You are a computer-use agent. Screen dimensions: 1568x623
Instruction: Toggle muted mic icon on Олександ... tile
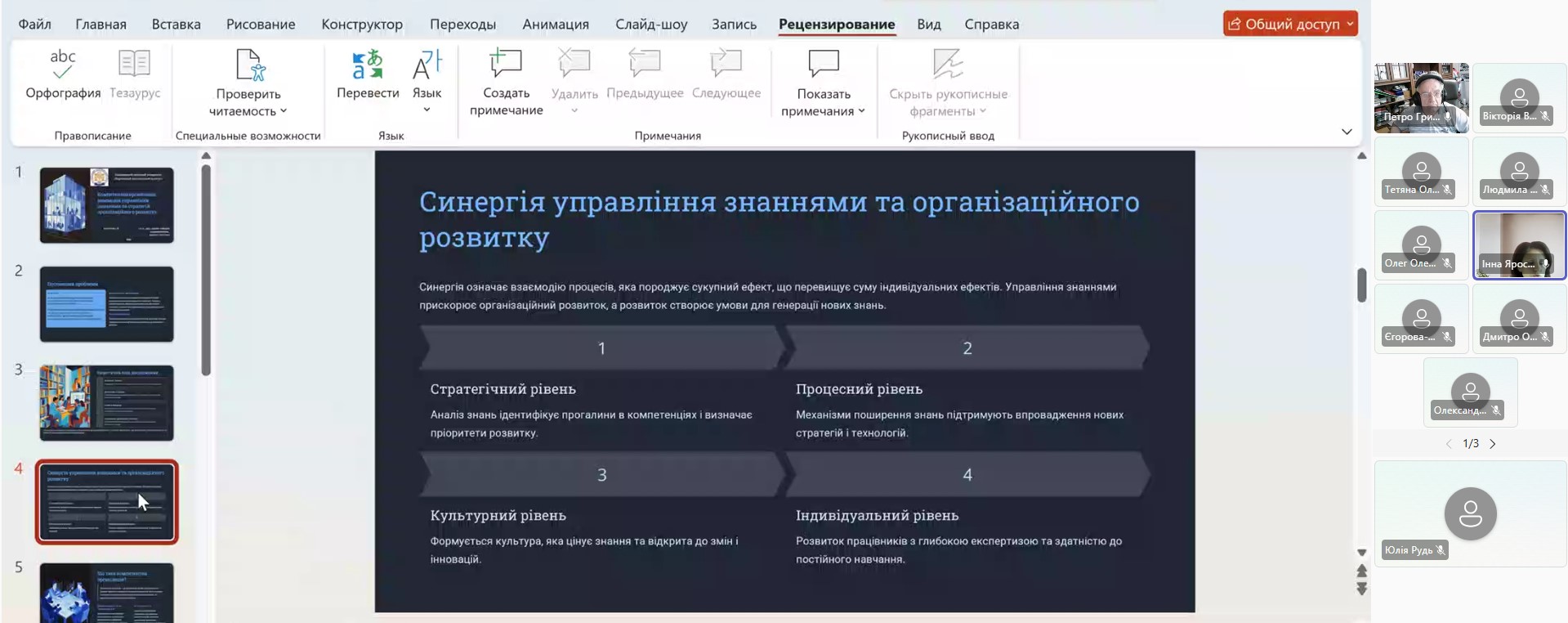point(1495,410)
